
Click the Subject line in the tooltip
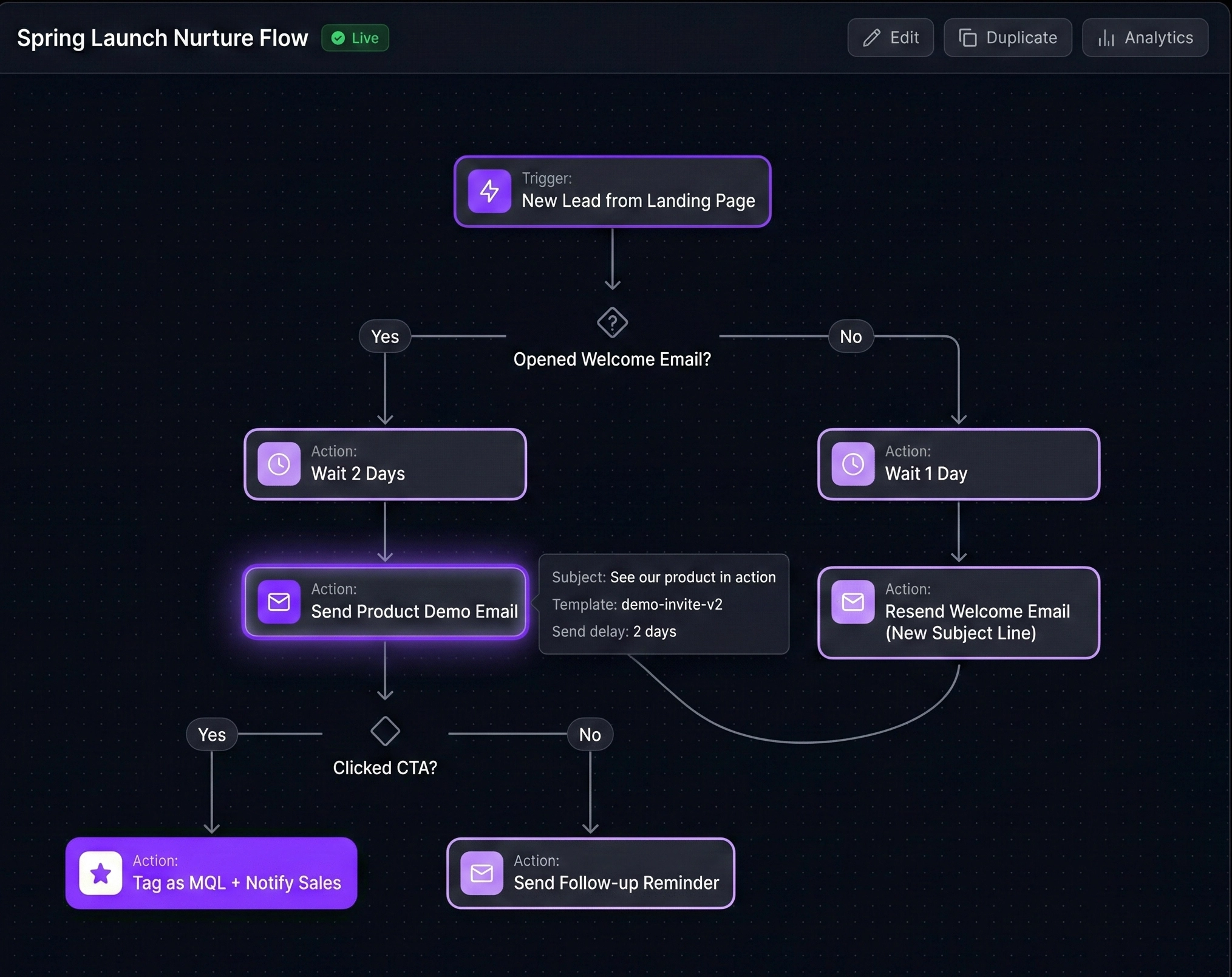[664, 577]
